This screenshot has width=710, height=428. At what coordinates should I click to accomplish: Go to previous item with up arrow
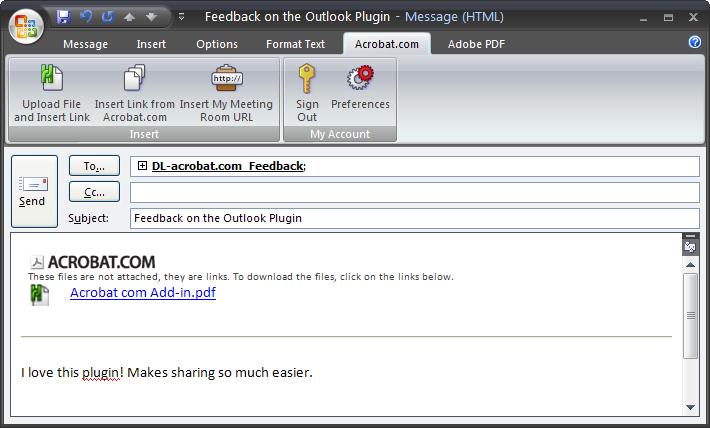[130, 17]
